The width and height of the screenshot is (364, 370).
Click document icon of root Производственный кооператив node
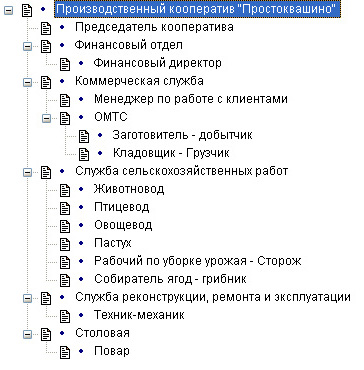27,11
